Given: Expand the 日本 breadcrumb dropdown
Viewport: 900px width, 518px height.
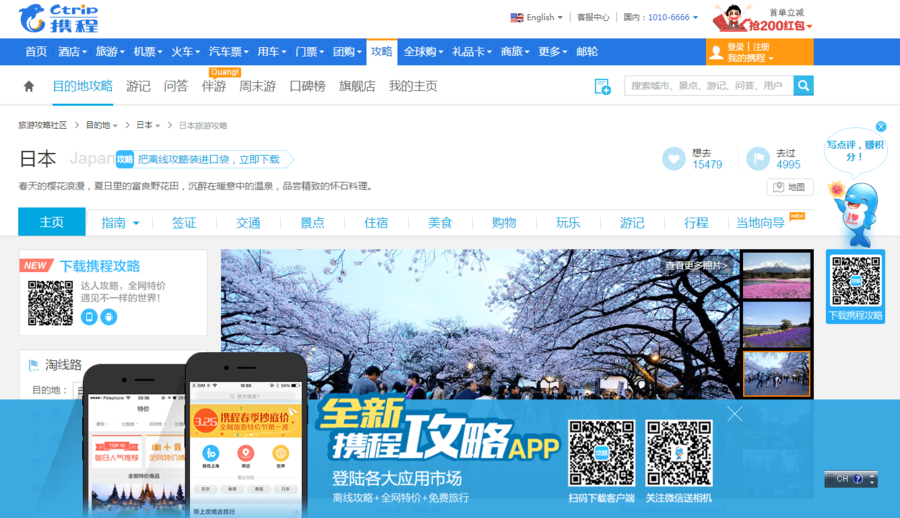Looking at the screenshot, I should point(148,125).
